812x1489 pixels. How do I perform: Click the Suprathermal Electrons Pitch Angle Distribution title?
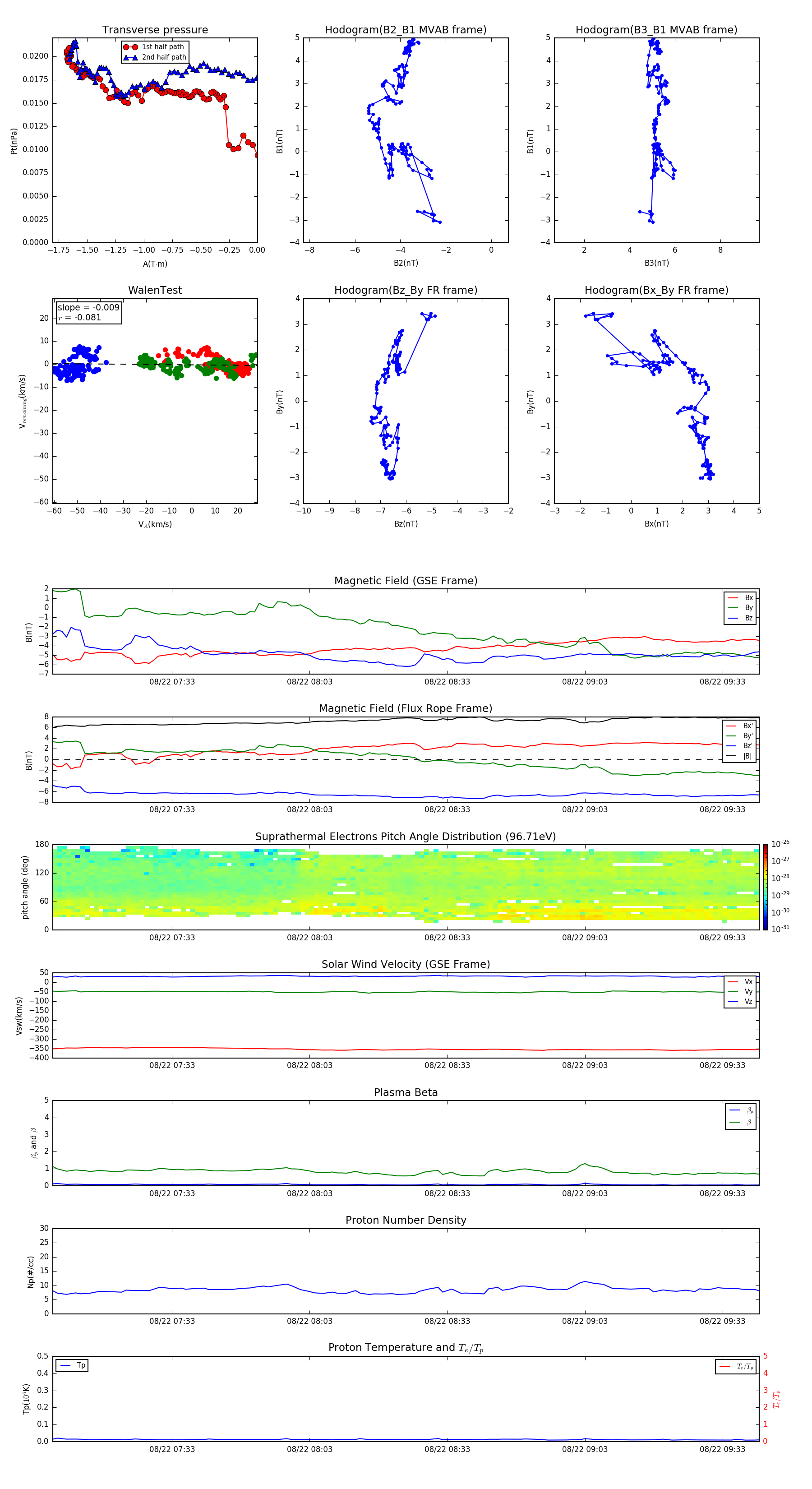click(x=406, y=837)
